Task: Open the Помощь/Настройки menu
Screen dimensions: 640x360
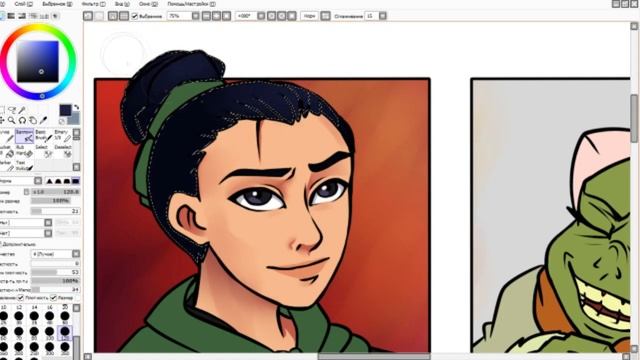Action: coord(191,4)
